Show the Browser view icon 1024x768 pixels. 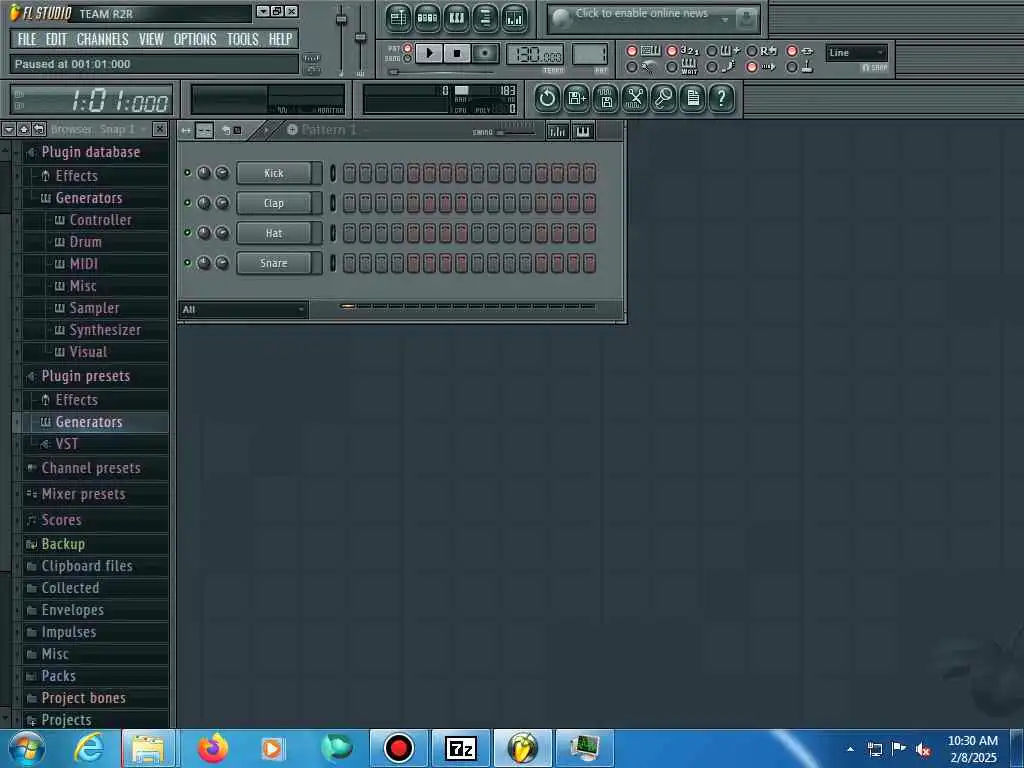point(485,18)
